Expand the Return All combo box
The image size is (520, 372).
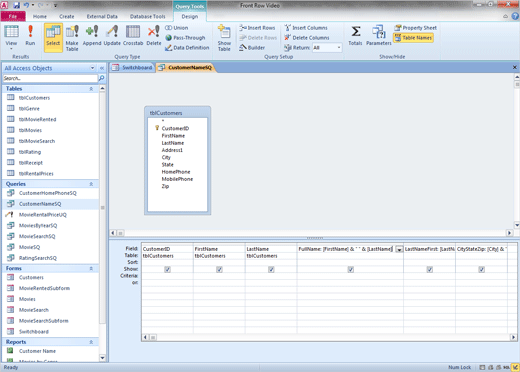coord(339,48)
